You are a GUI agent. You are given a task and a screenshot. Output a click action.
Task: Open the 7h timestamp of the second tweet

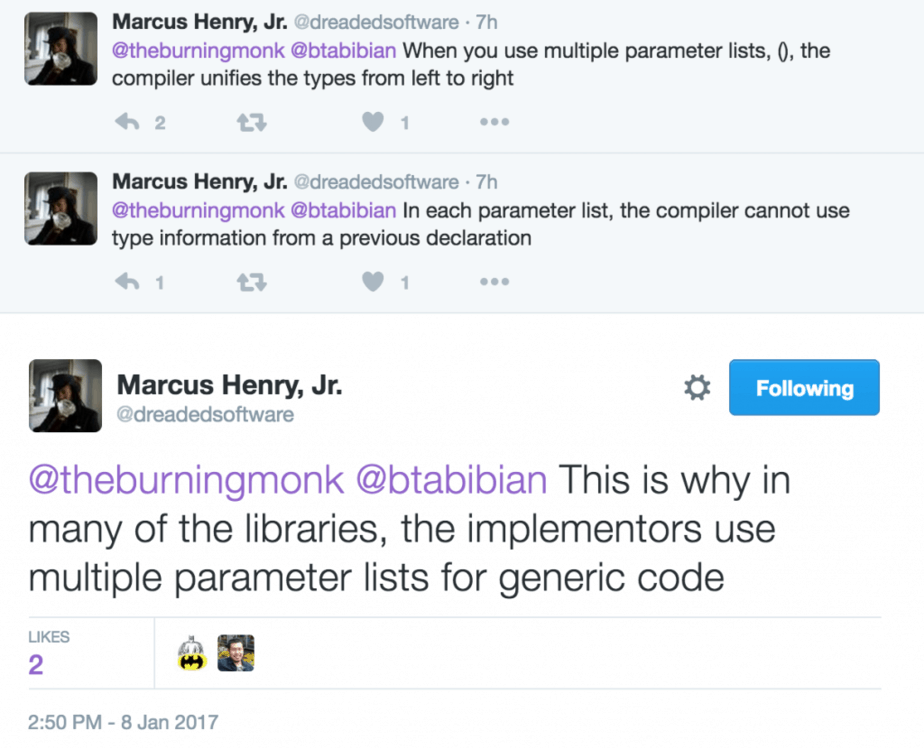pyautogui.click(x=487, y=182)
